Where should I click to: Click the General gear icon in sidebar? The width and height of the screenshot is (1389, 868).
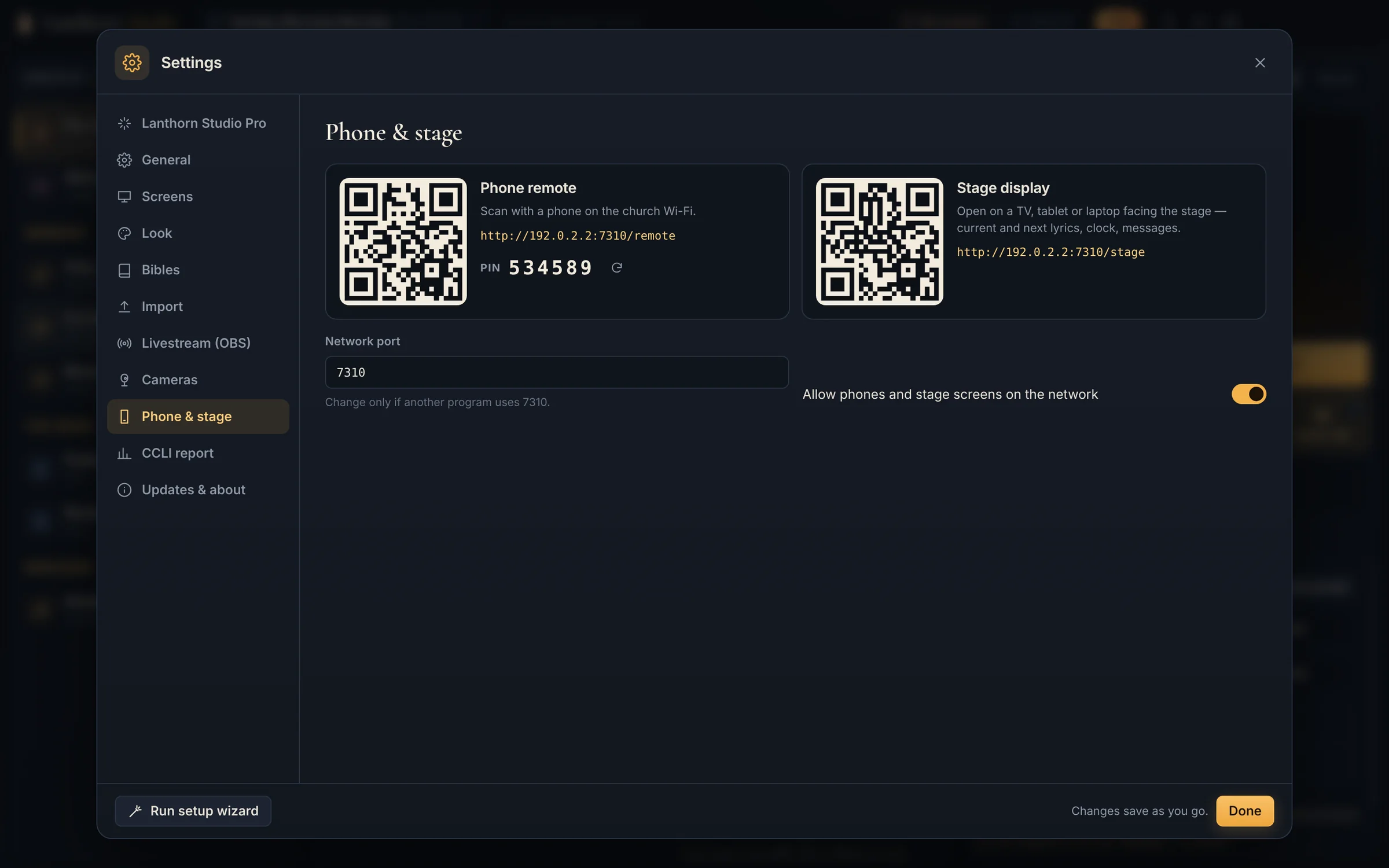tap(124, 160)
